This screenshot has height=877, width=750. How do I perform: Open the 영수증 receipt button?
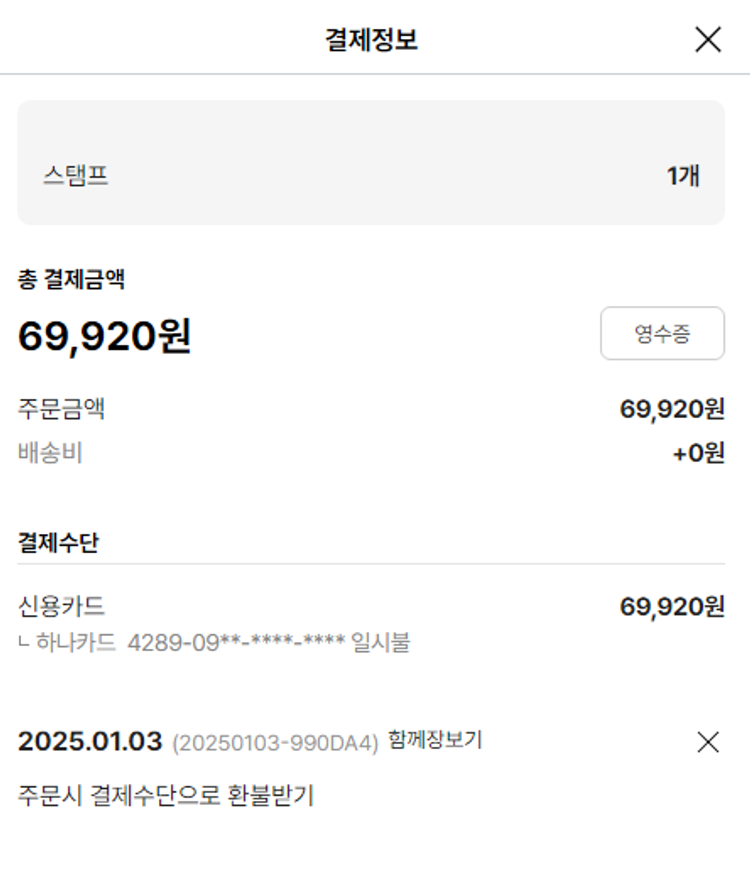(x=662, y=333)
